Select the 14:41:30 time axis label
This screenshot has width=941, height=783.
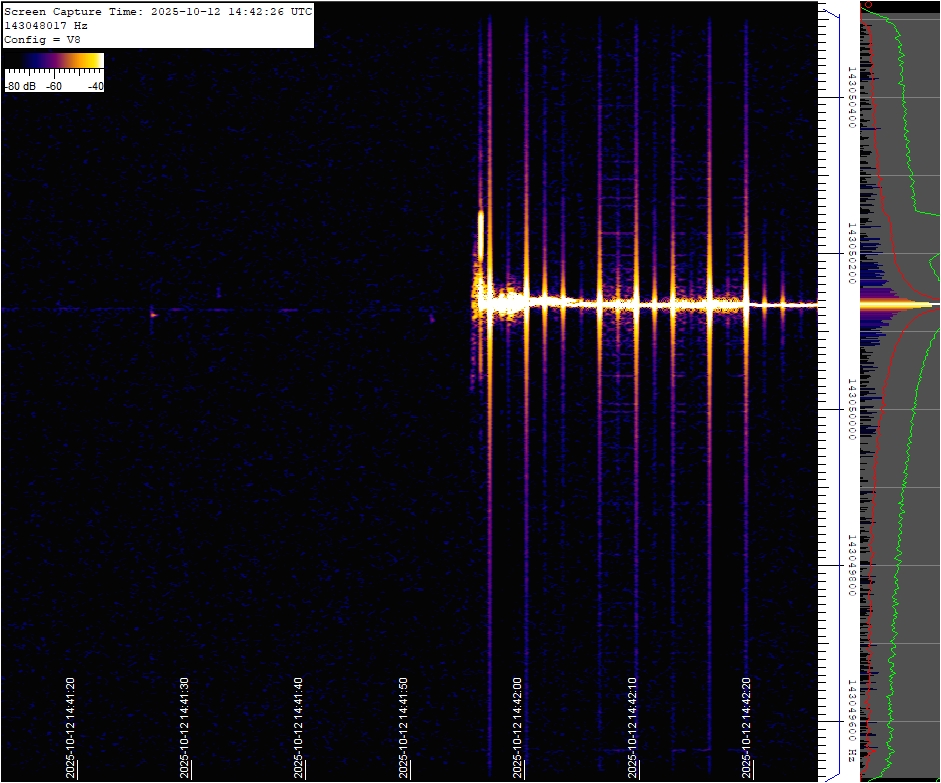pyautogui.click(x=185, y=727)
